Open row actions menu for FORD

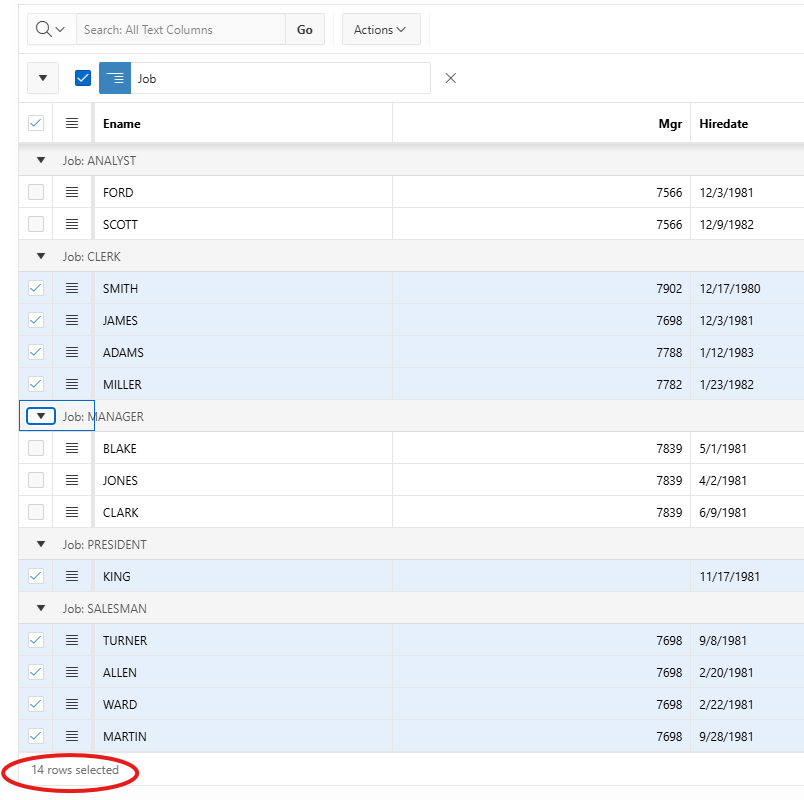click(72, 192)
